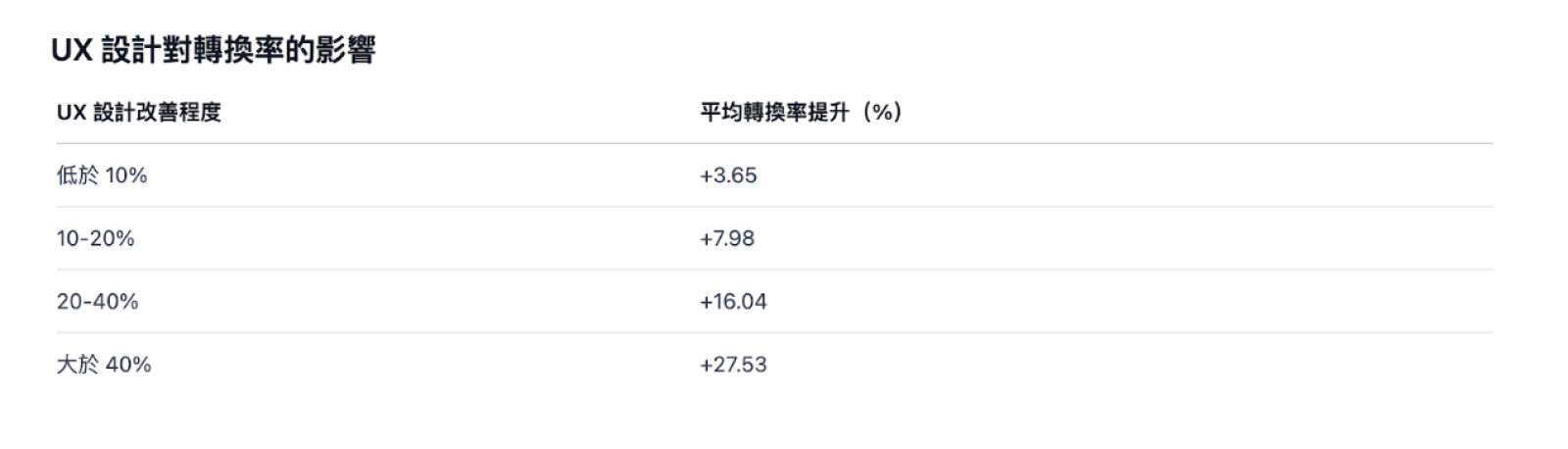Select the +27.53 value cell
1568x449 pixels.
[x=733, y=365]
